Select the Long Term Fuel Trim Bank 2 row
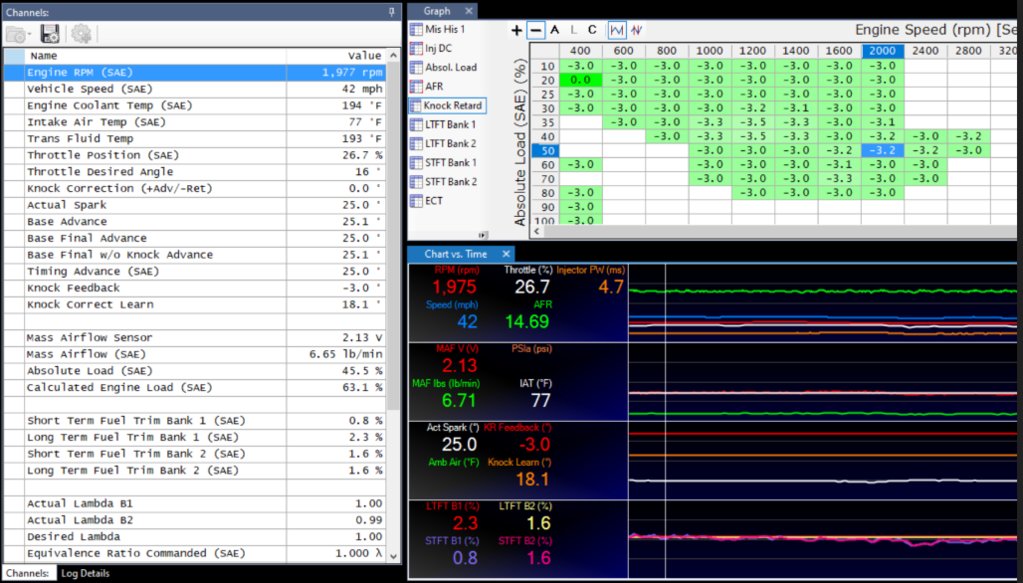 [x=194, y=471]
